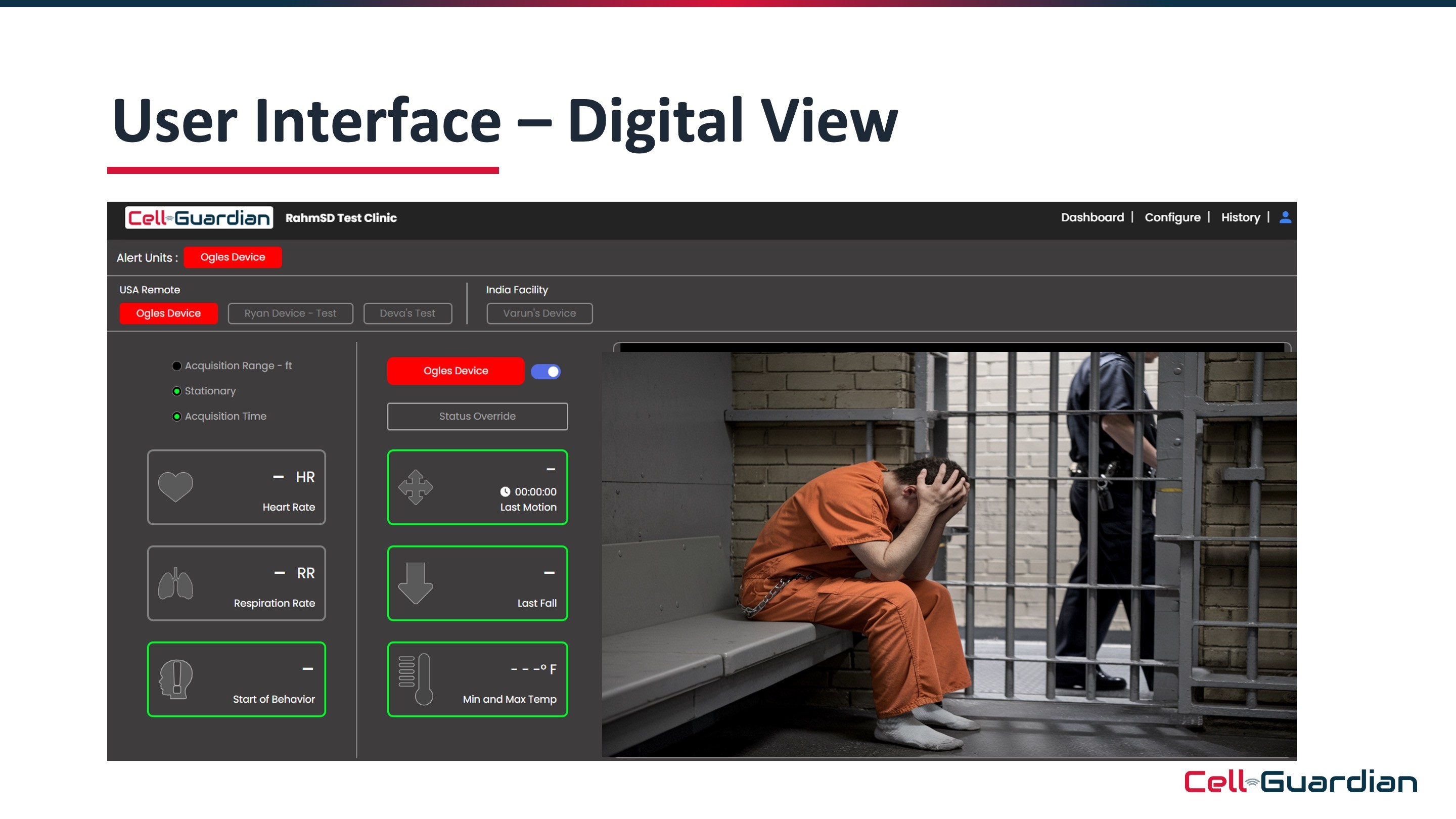The width and height of the screenshot is (1456, 819).
Task: Go to the History menu item
Action: 1240,217
